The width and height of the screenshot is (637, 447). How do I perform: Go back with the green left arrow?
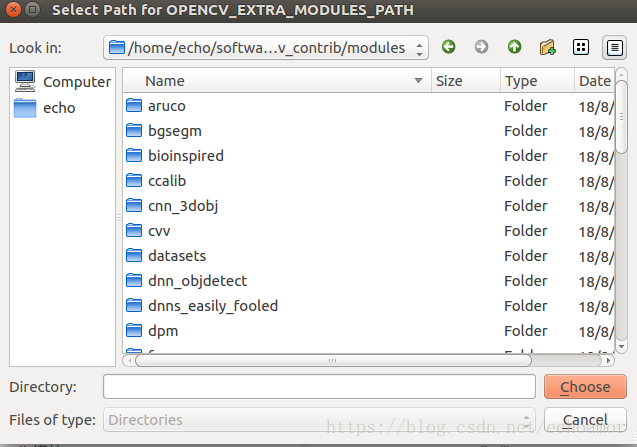[x=448, y=47]
